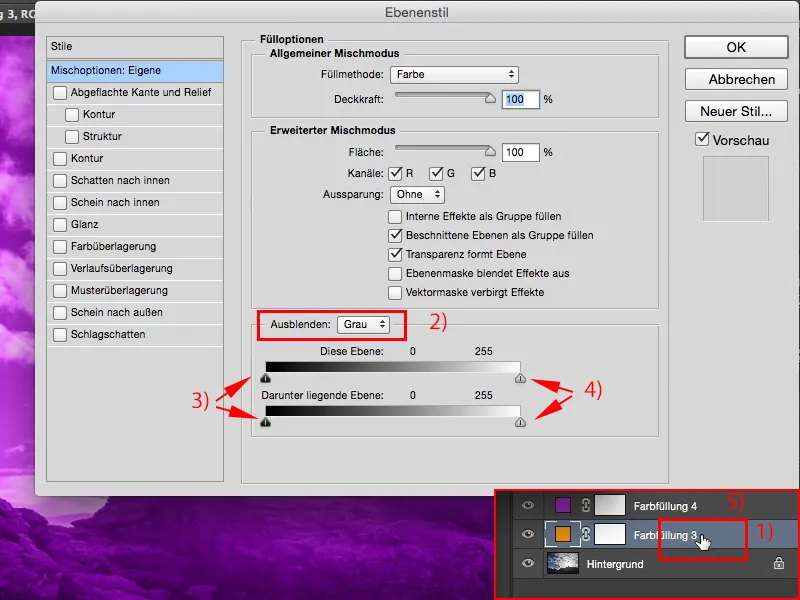Click the Deckkraft slider handle

coord(490,98)
